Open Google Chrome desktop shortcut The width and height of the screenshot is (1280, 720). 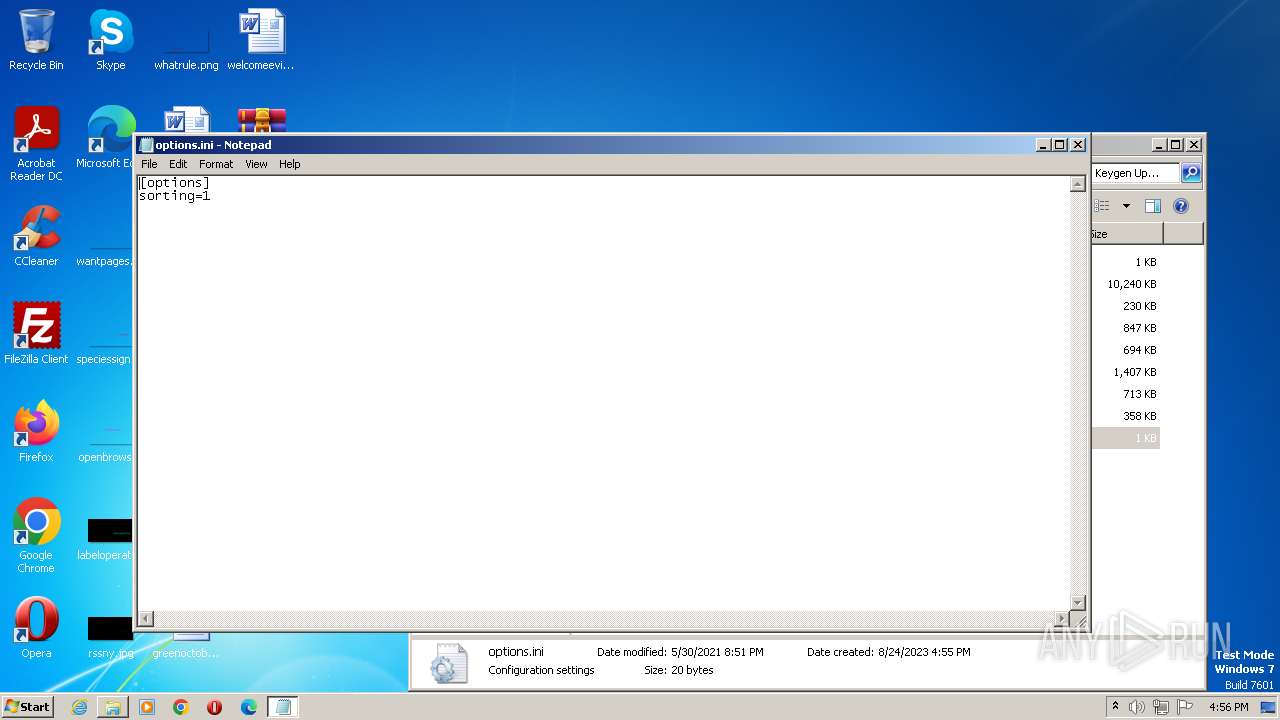click(x=36, y=536)
